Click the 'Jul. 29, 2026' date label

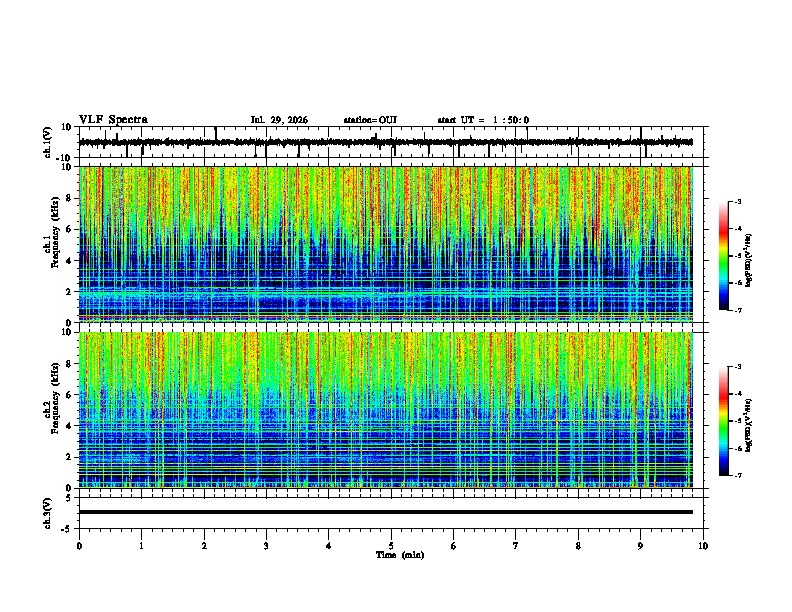(279, 120)
